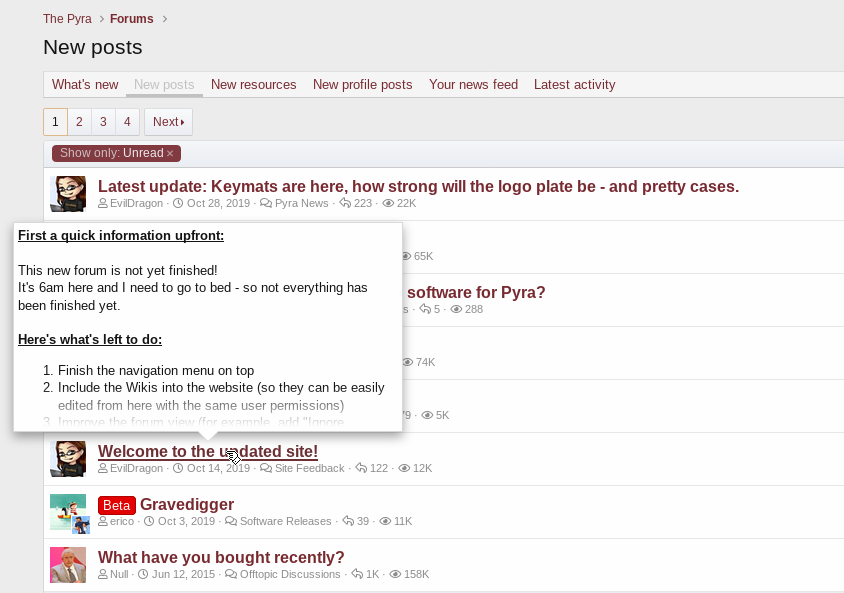Select the New profile posts tab

click(362, 85)
